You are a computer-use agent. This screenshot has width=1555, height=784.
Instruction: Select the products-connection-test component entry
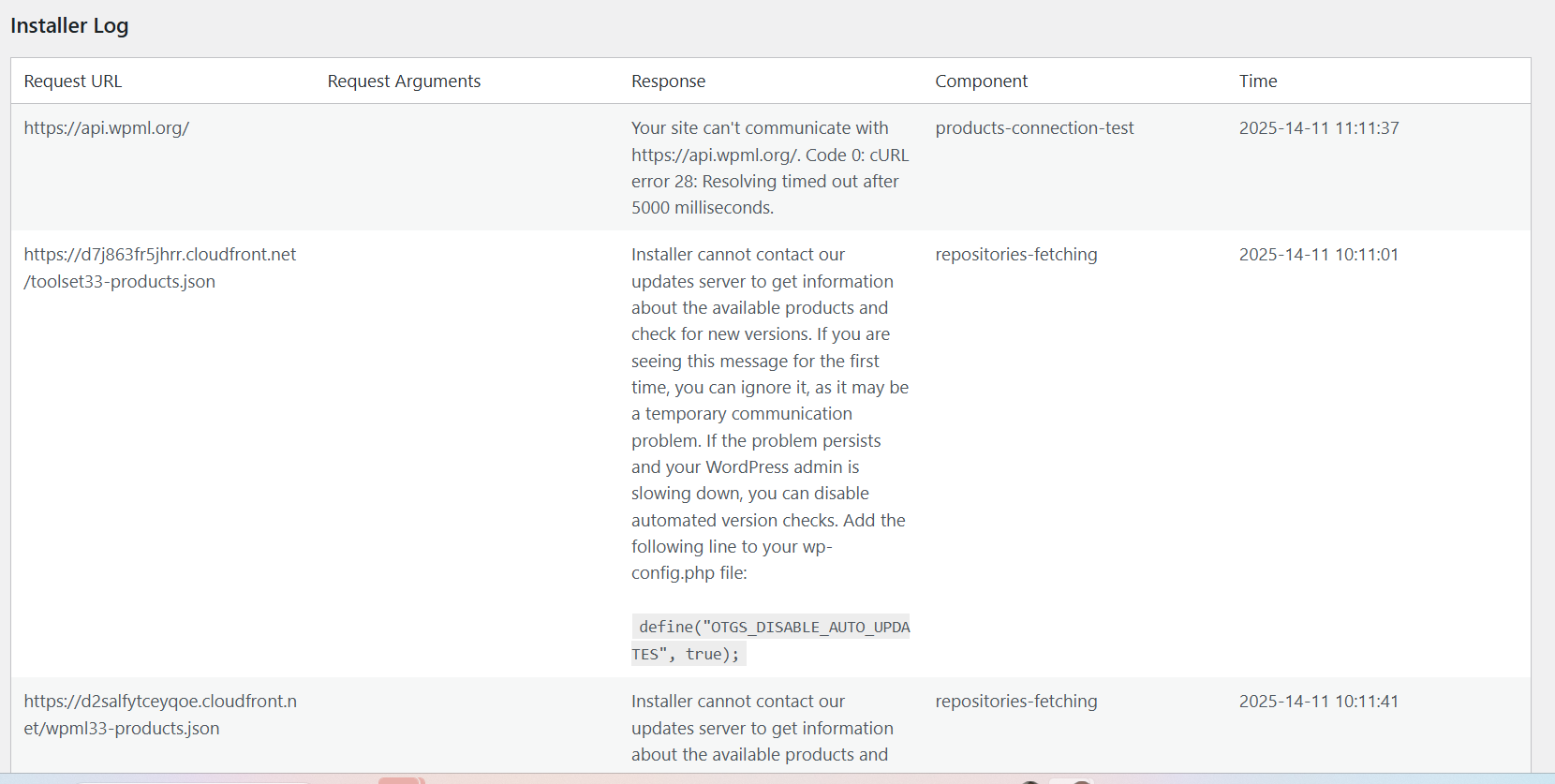(x=1034, y=128)
